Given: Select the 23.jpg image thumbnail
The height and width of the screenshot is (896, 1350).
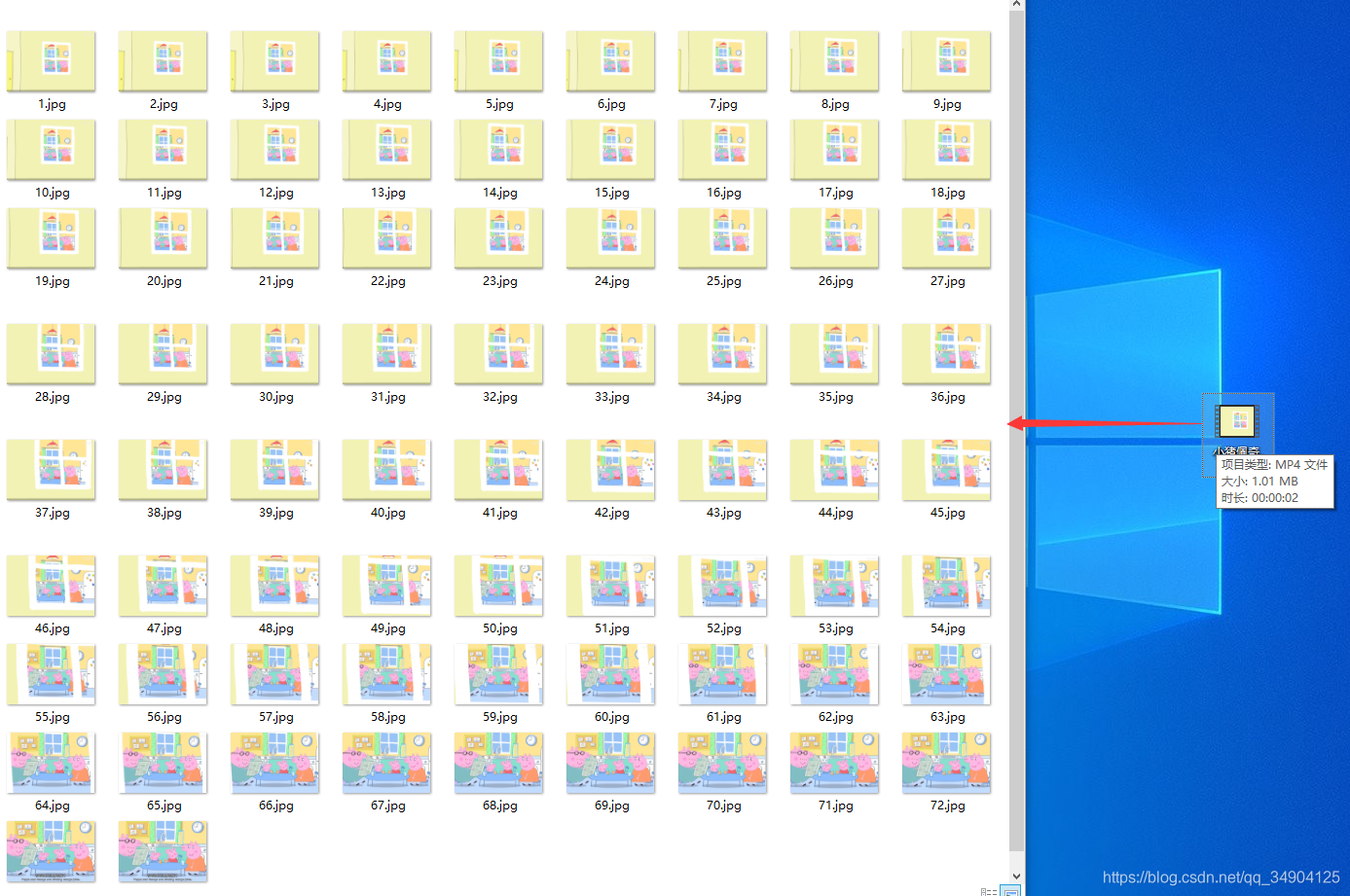Looking at the screenshot, I should pyautogui.click(x=499, y=238).
